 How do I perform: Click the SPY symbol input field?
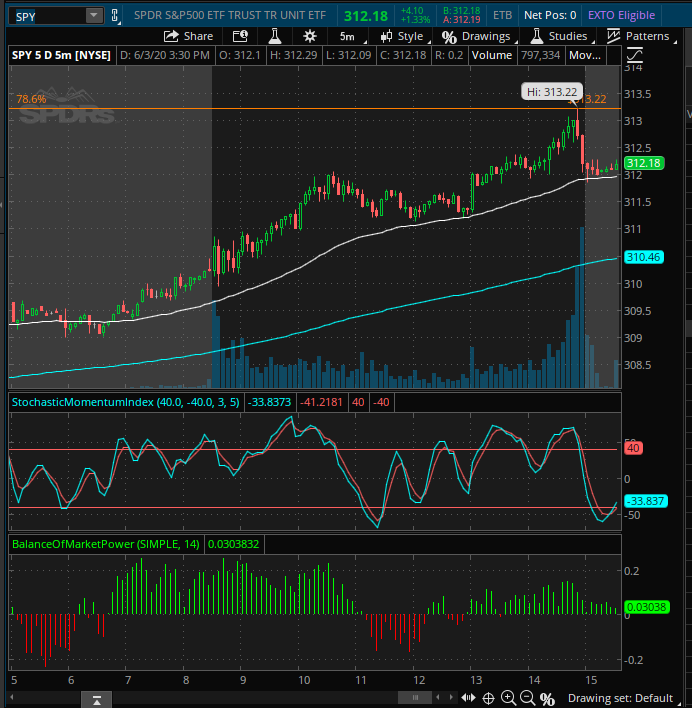(x=49, y=16)
